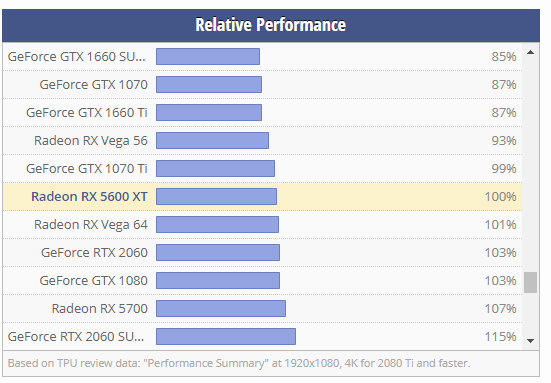Click GeForce RTX 2060 label
Viewport: 551px width, 383px height.
tap(95, 253)
